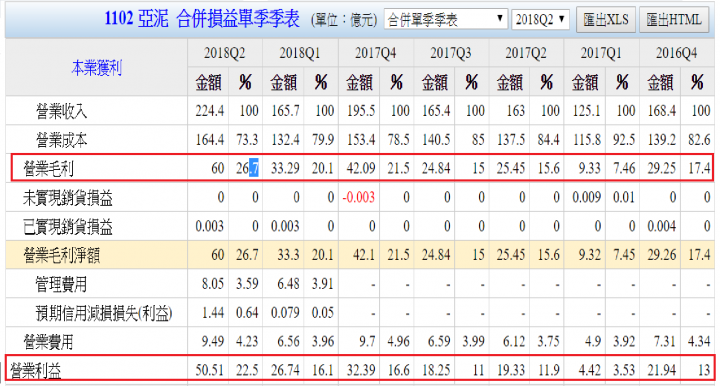720x386 pixels.
Task: Select the 2017Q3 column header
Action: [450, 53]
